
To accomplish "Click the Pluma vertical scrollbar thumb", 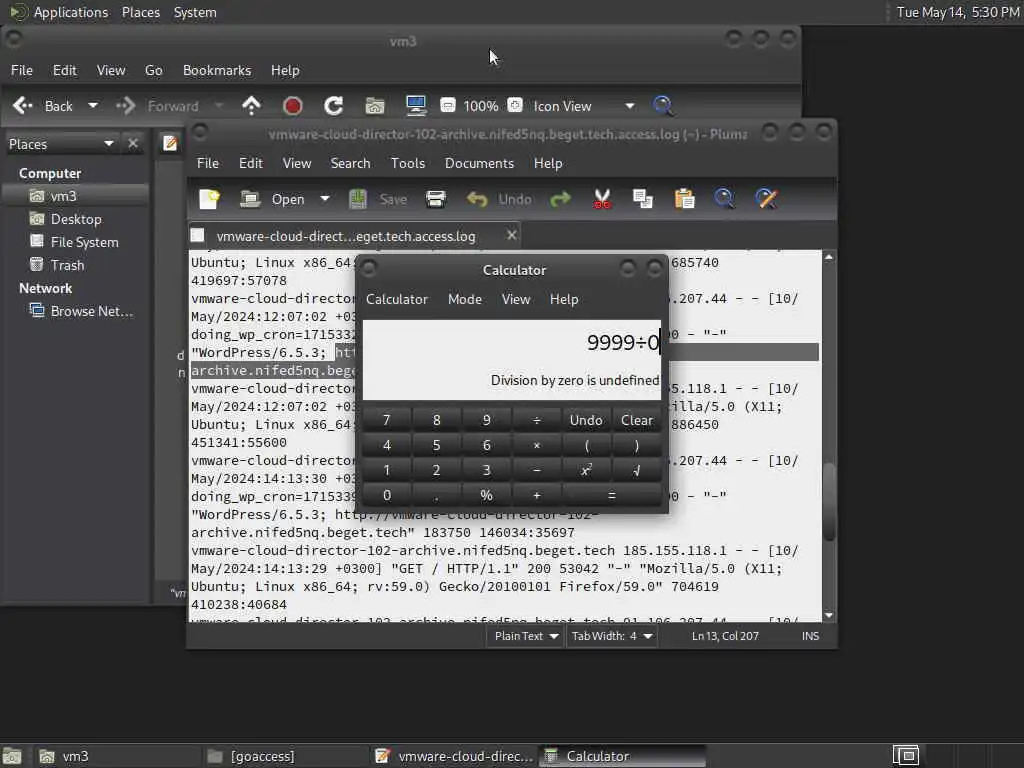I will pyautogui.click(x=829, y=501).
